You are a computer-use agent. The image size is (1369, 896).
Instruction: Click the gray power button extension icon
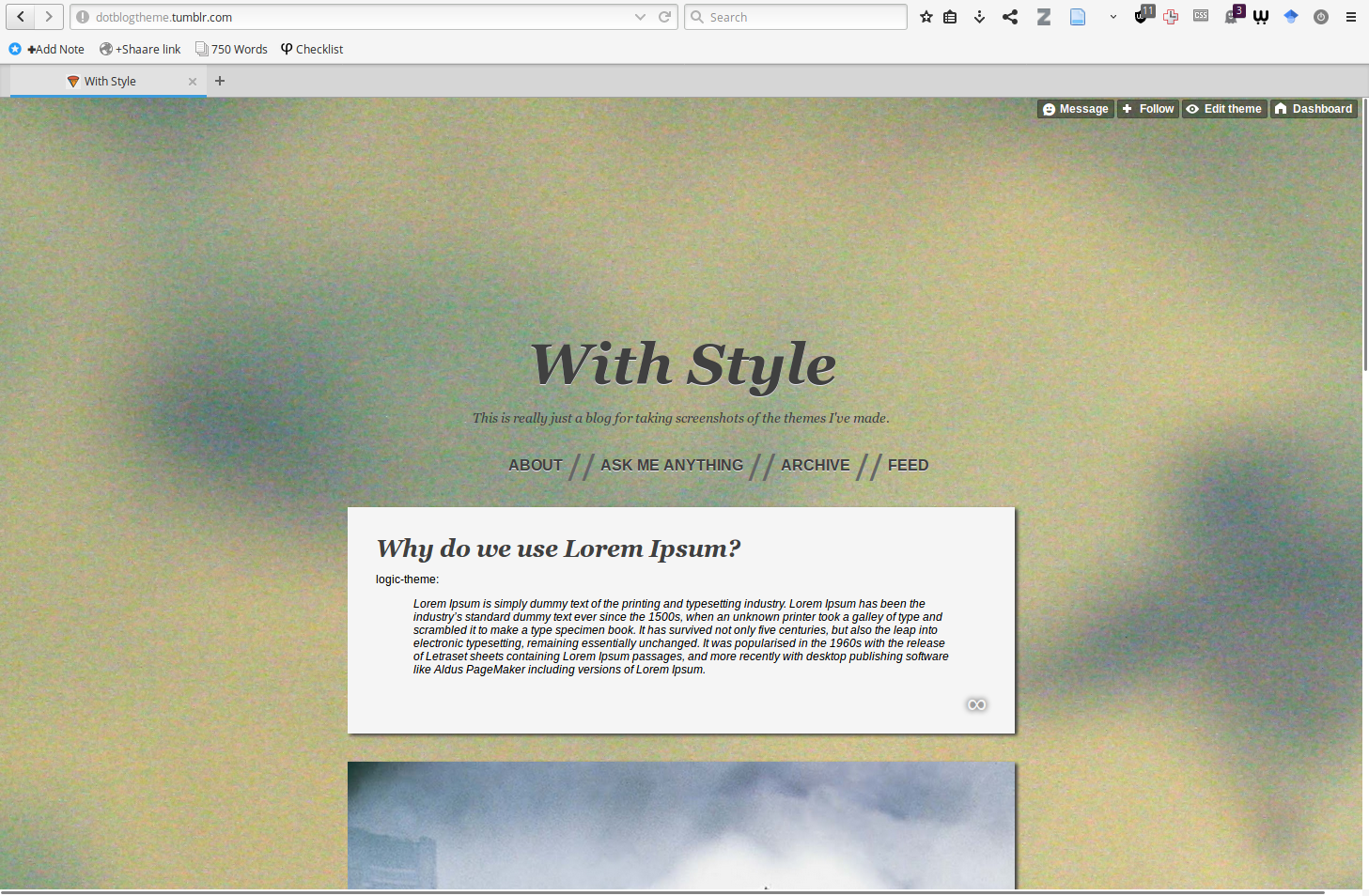(1321, 17)
